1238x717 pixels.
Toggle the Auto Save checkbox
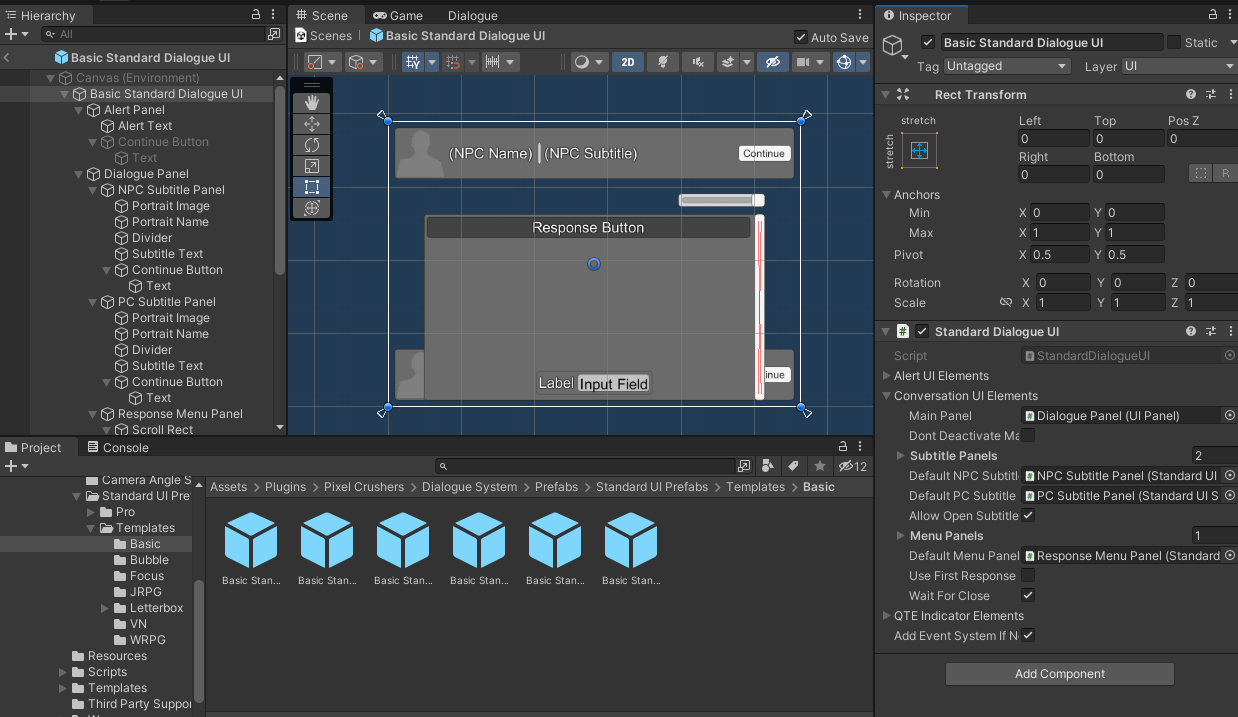(x=801, y=37)
